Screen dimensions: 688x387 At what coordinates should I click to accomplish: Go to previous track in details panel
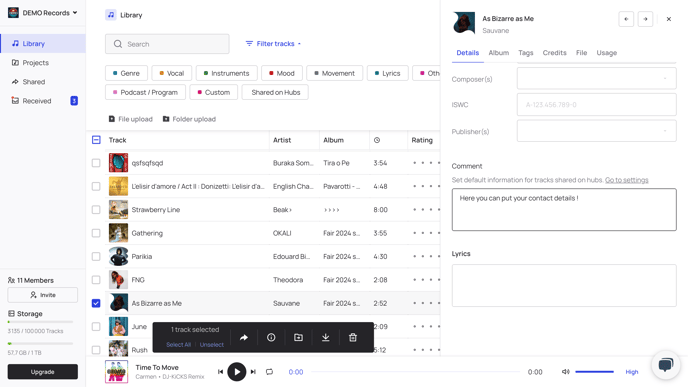pyautogui.click(x=626, y=19)
